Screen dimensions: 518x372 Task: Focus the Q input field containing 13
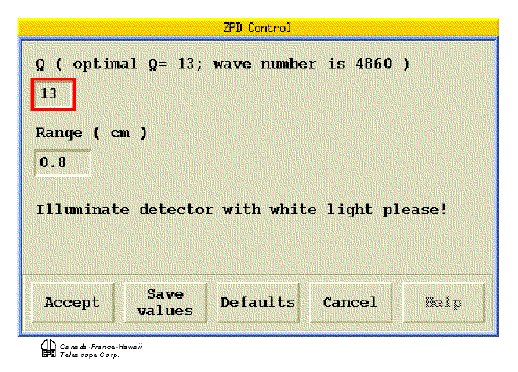point(53,94)
